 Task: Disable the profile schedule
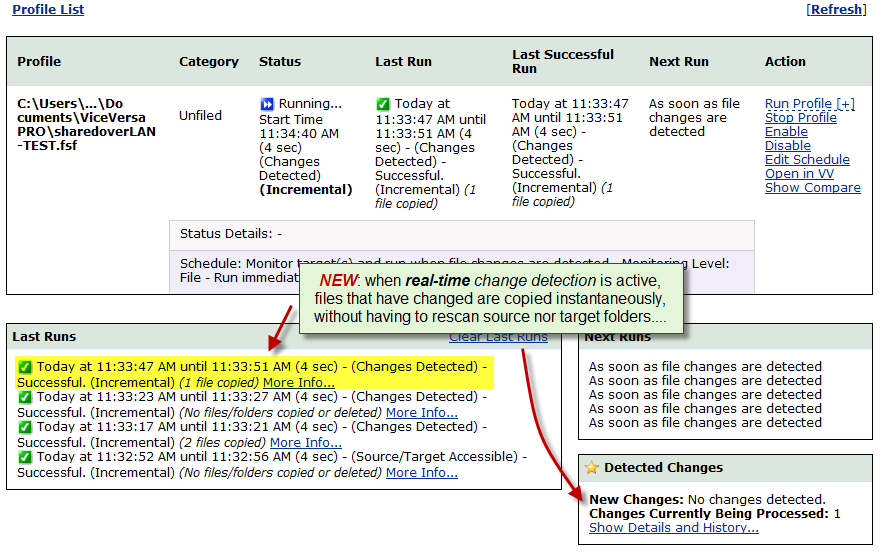[x=788, y=146]
